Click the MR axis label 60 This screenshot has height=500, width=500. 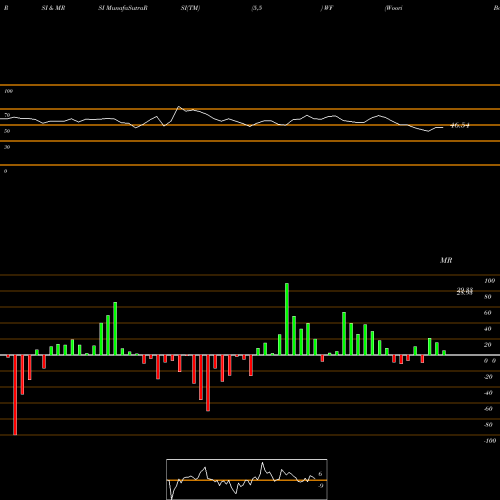click(488, 313)
